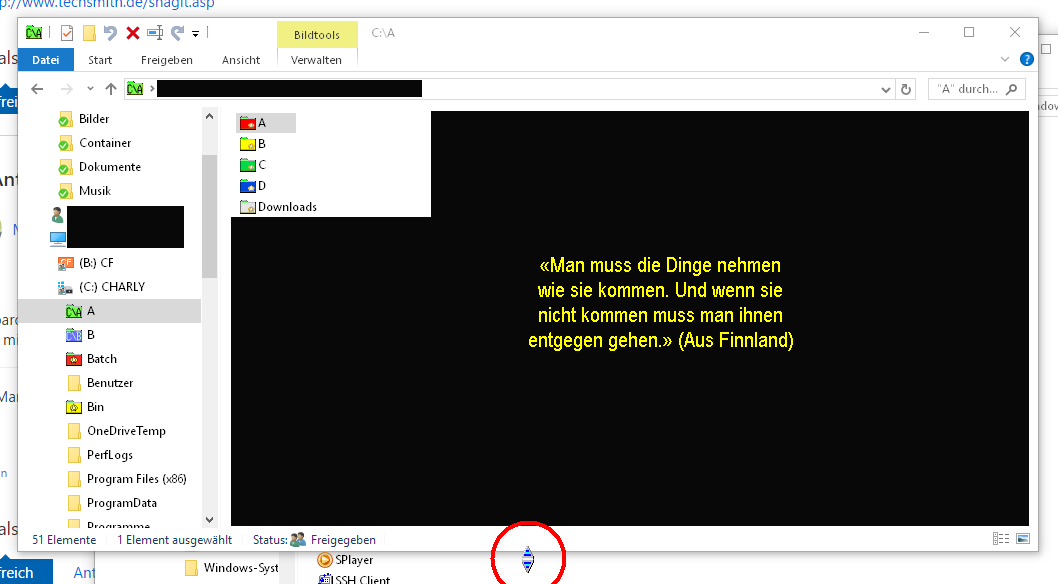Open Explorer help via question mark icon

coord(1027,59)
